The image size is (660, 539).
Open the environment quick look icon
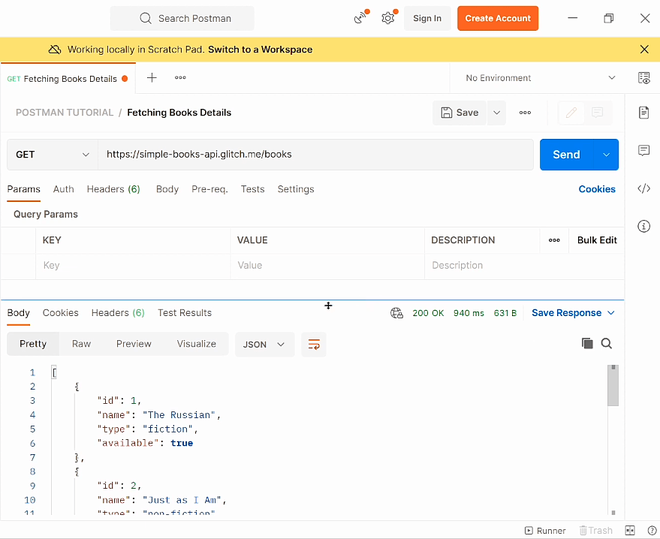pos(644,78)
